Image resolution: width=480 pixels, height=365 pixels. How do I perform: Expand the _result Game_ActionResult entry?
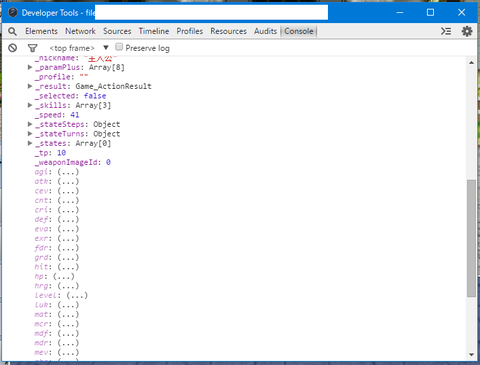(30, 86)
